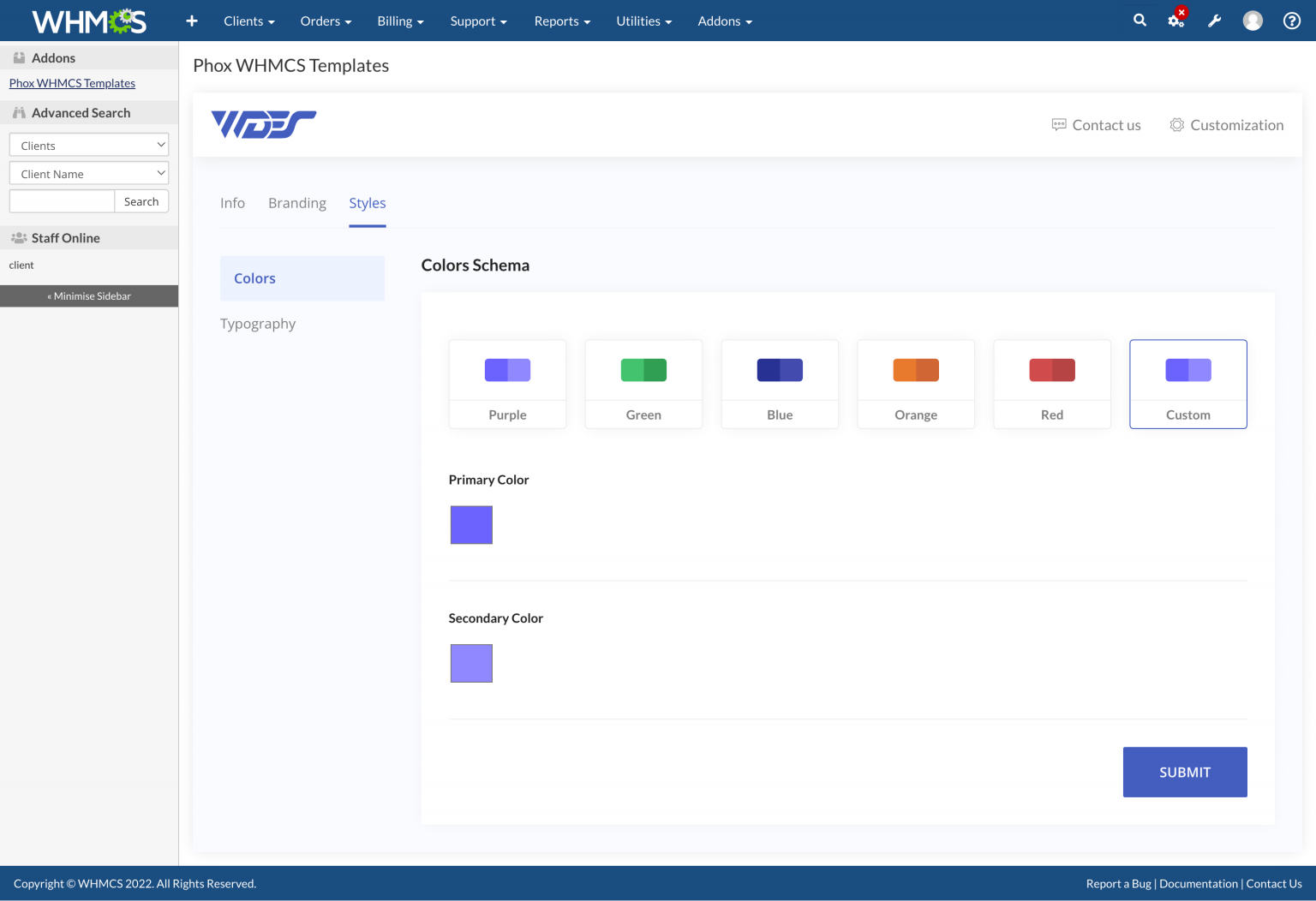Viewport: 1316px width, 901px height.
Task: Switch to the Branding tab
Action: point(297,203)
